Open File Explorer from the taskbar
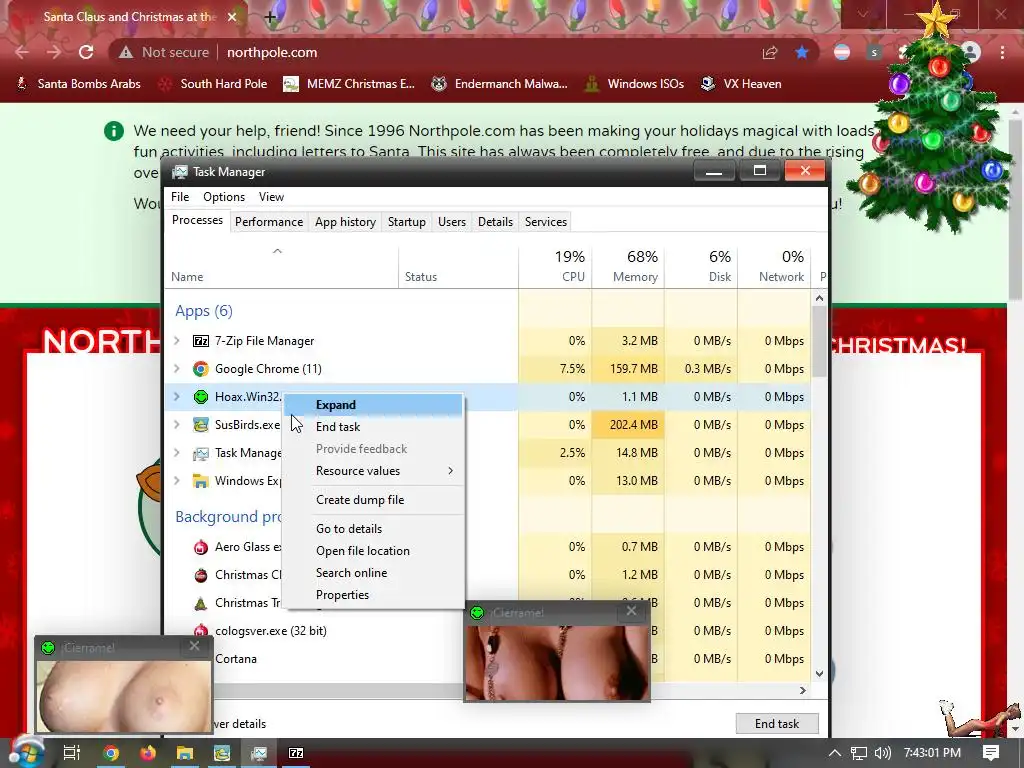 click(x=185, y=753)
